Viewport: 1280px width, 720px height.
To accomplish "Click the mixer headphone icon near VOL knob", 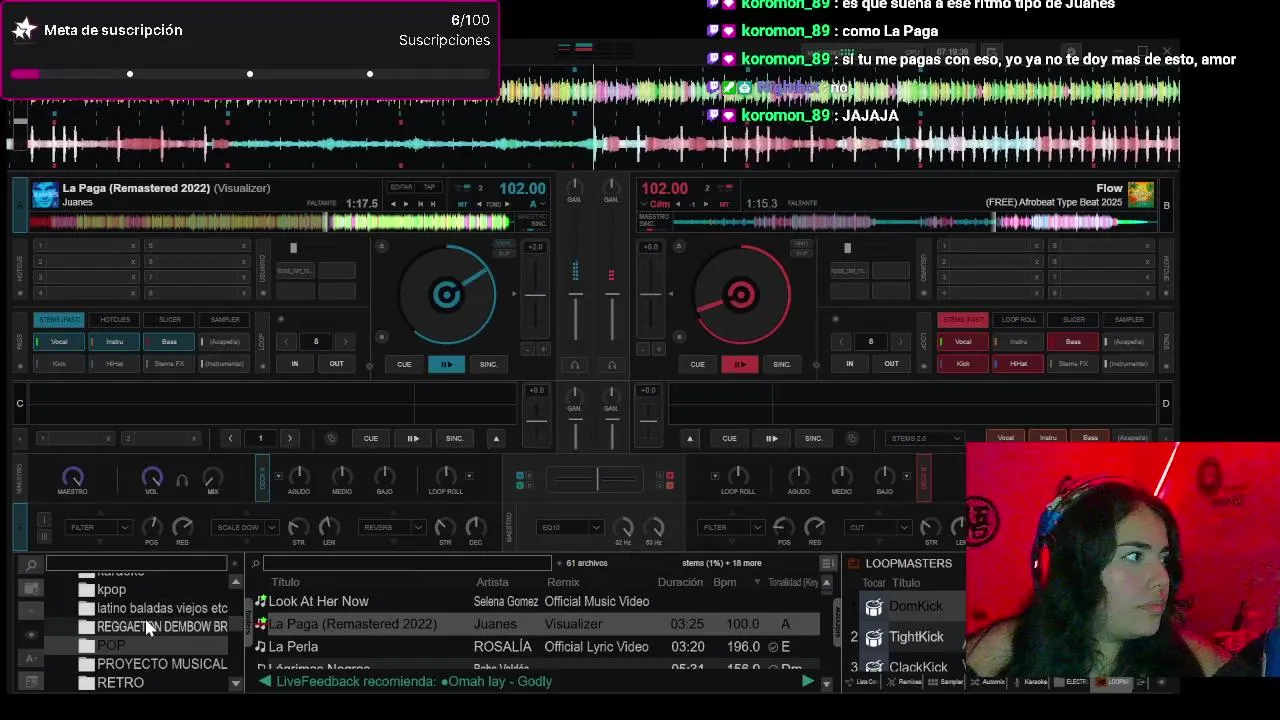I will pyautogui.click(x=182, y=480).
